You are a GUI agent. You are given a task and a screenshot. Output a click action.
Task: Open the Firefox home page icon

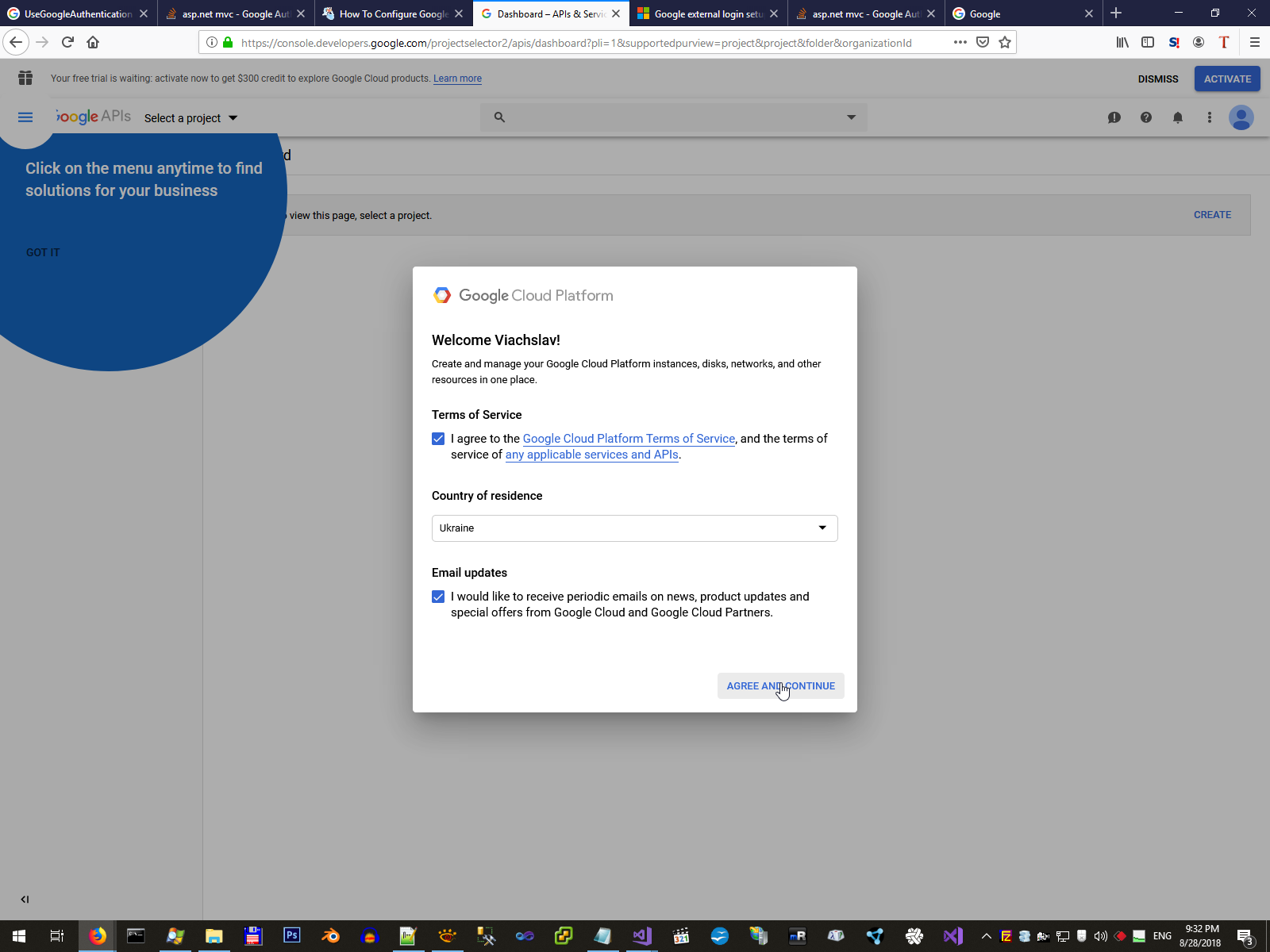click(93, 42)
